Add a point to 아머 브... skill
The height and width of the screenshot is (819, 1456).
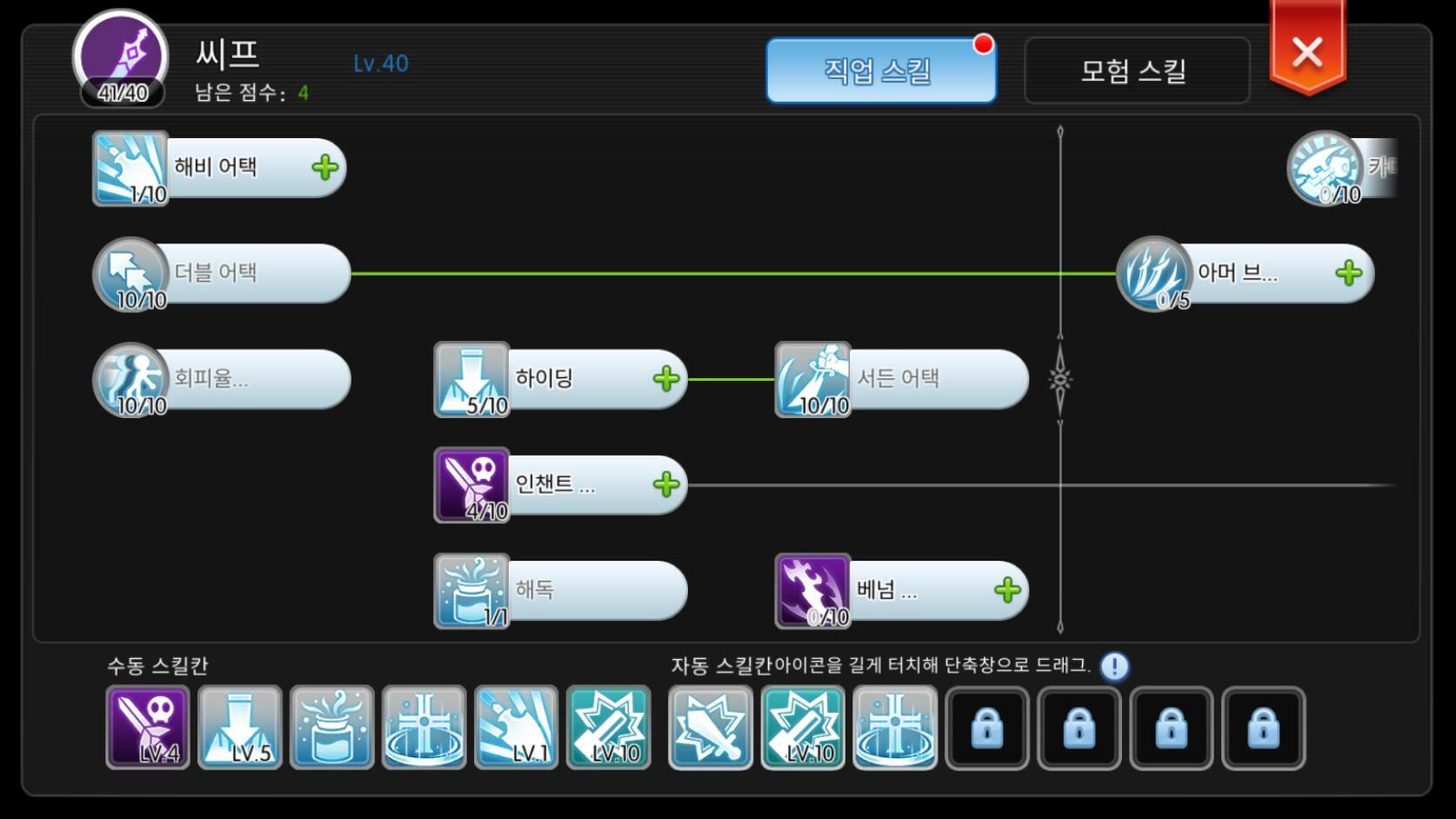[1349, 273]
